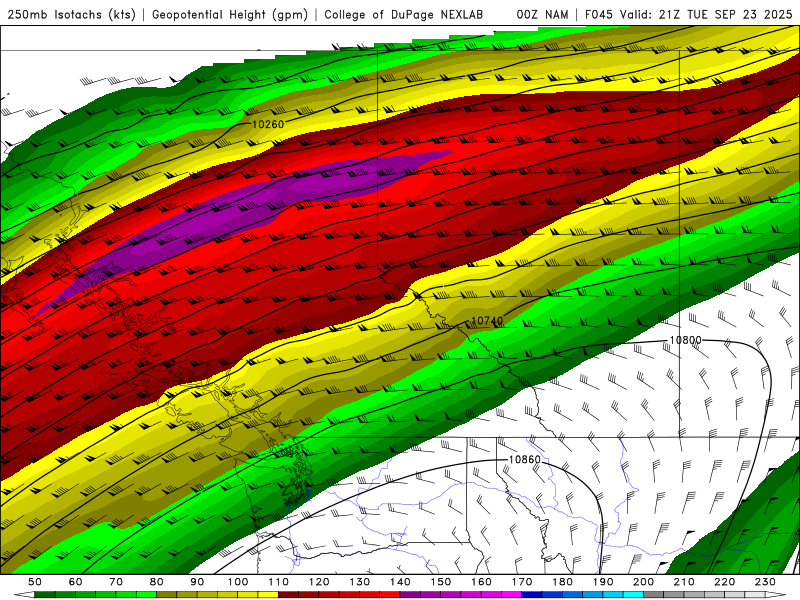
Task: Click the 'F045 Valid: 21Z TUE SEP 23 2025' text
Action: tap(688, 14)
